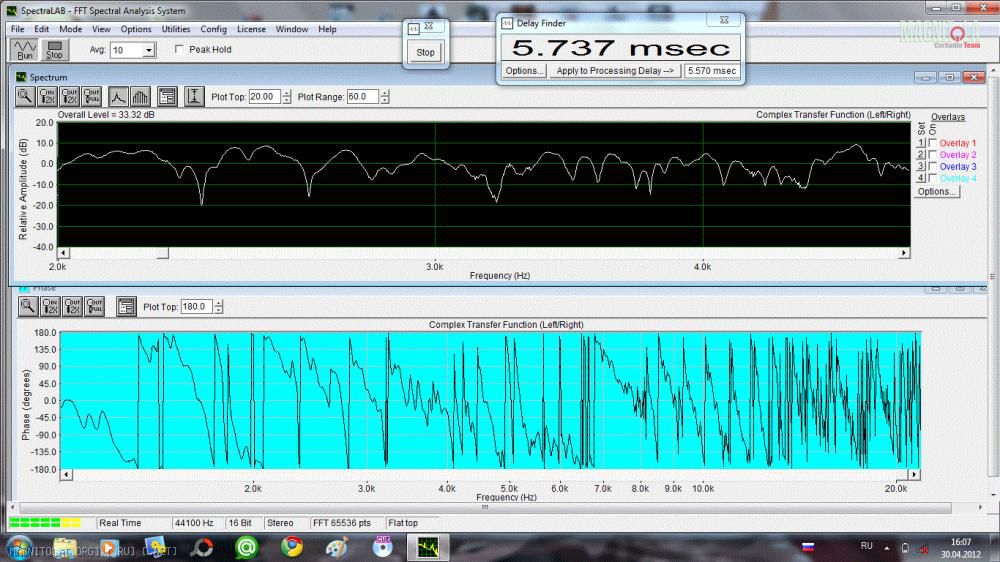Click Phase Zoom Out 2X icon

72,306
